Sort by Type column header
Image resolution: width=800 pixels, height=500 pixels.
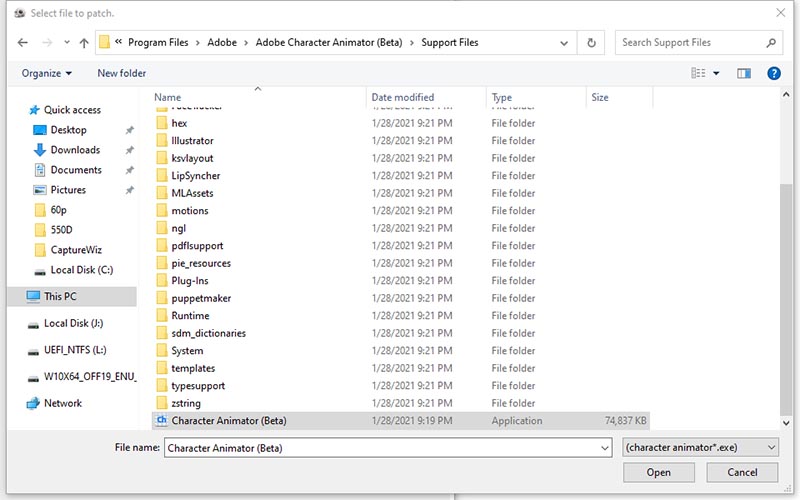pos(502,97)
